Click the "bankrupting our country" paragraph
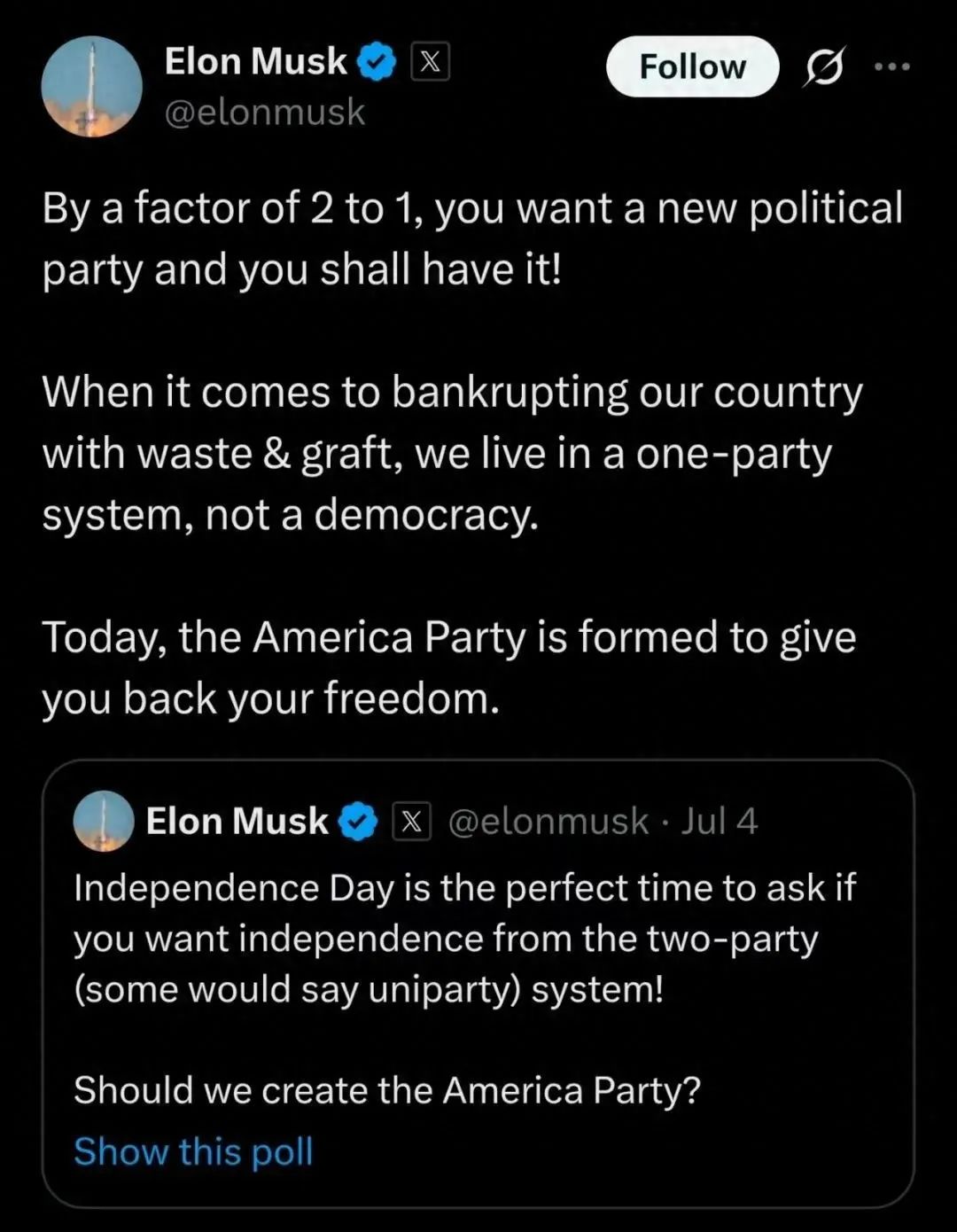Image resolution: width=957 pixels, height=1232 pixels. point(452,453)
